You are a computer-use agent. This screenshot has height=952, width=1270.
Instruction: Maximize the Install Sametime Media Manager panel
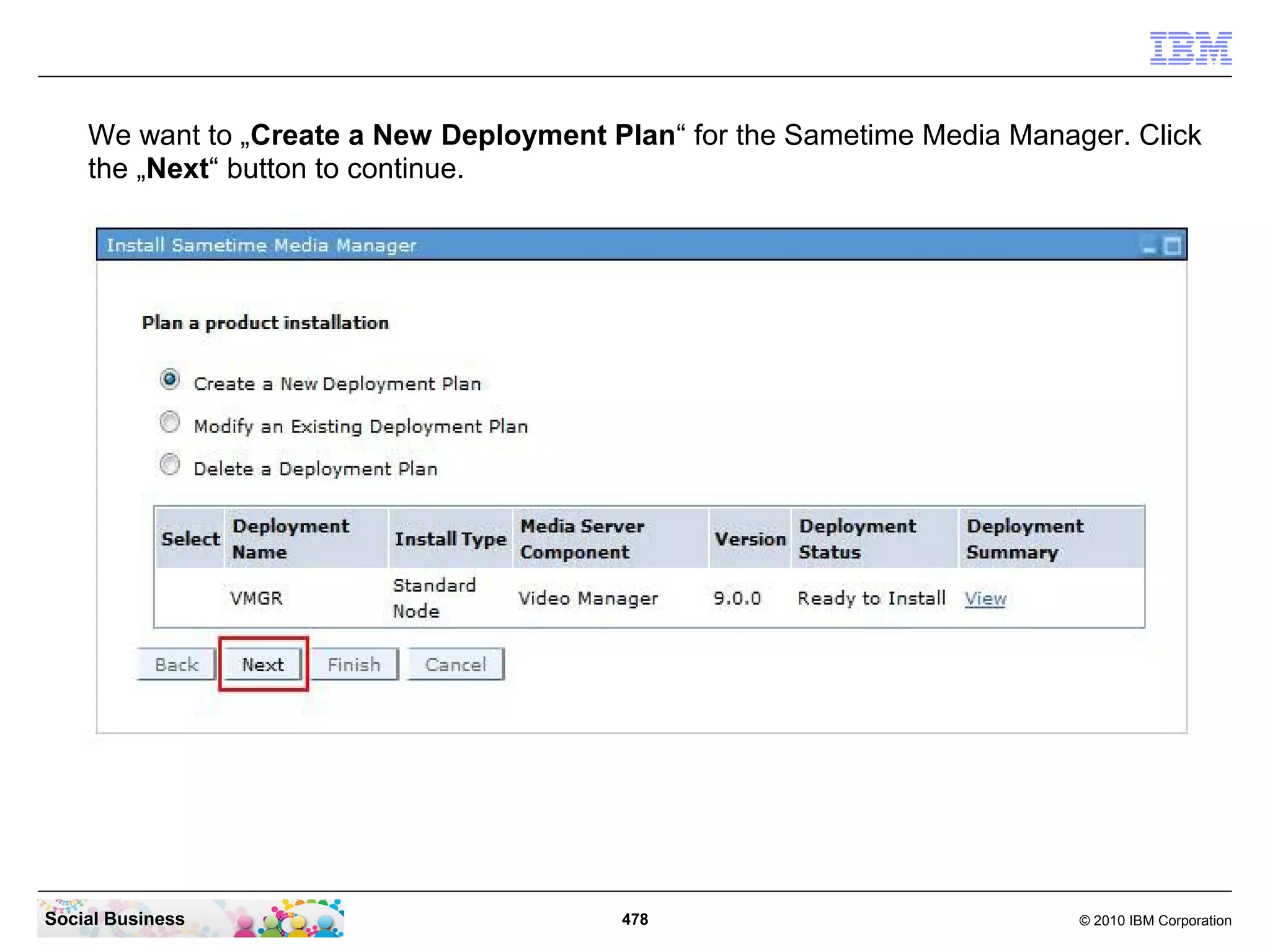1172,246
